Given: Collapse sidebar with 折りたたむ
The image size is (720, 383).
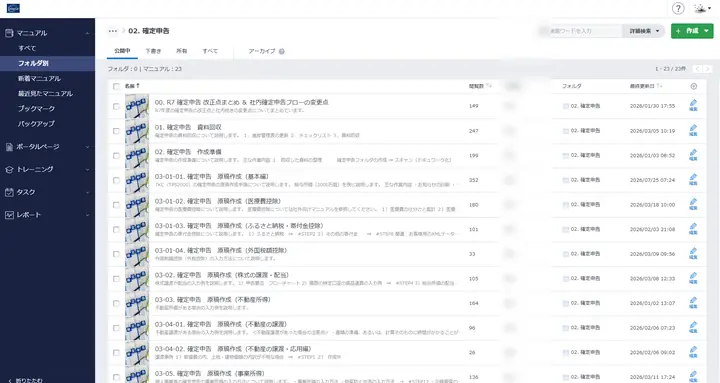Looking at the screenshot, I should pyautogui.click(x=26, y=380).
